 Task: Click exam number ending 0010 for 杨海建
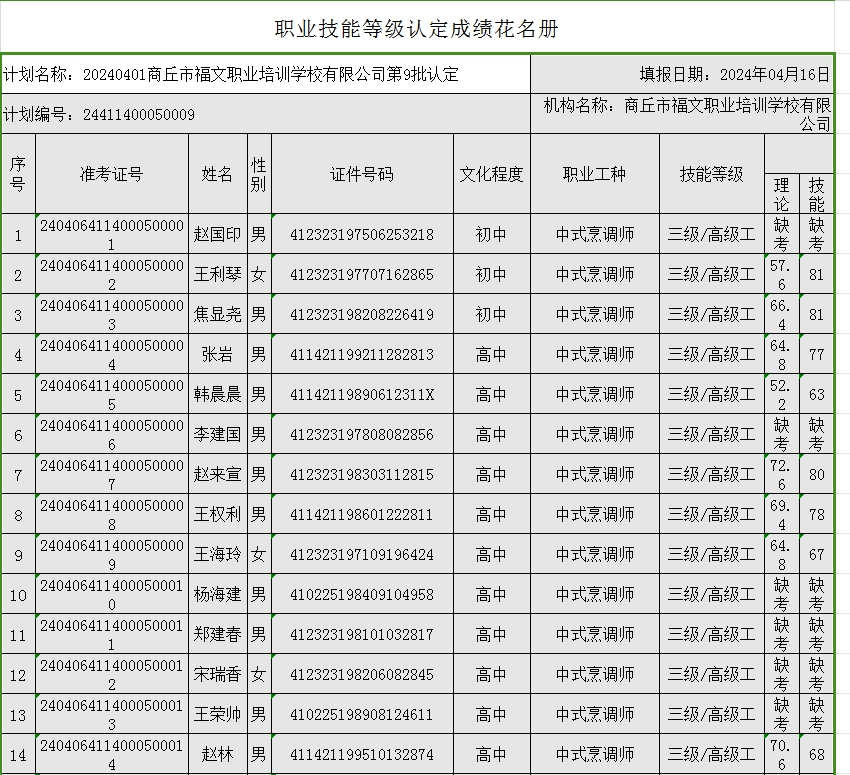[112, 595]
